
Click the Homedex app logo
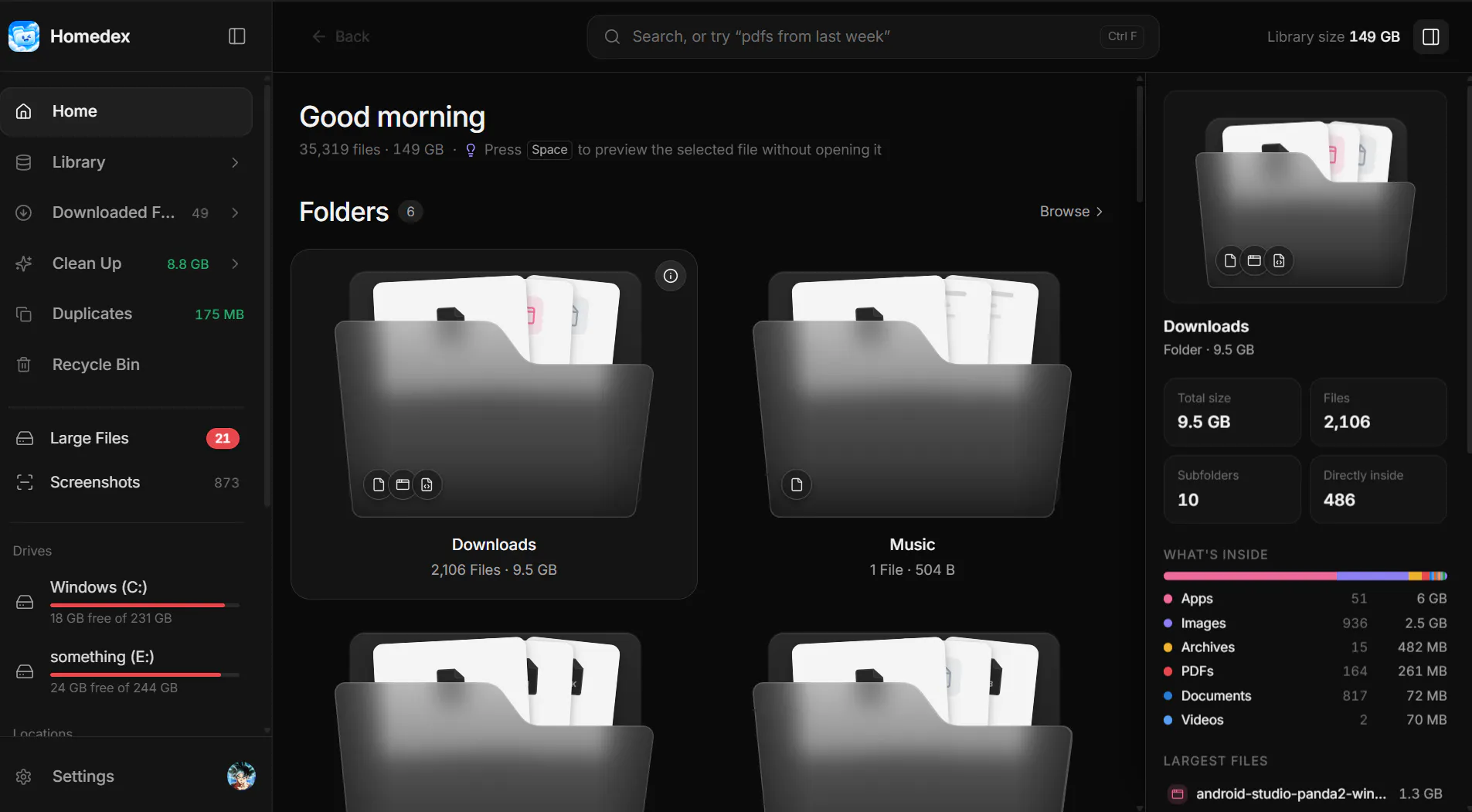click(x=24, y=36)
